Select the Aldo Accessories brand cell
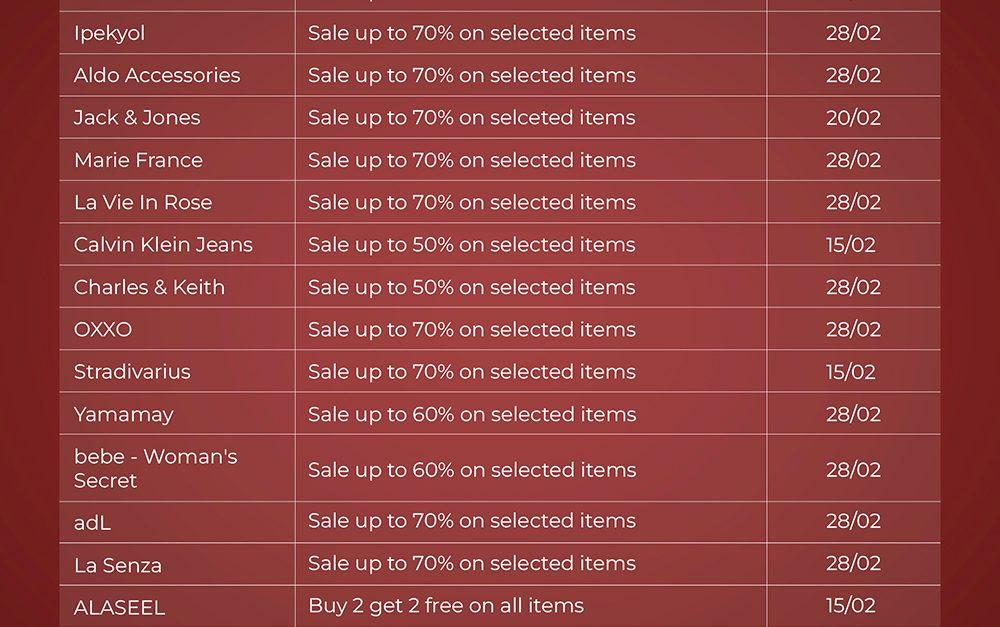The height and width of the screenshot is (627, 1000). click(x=157, y=75)
